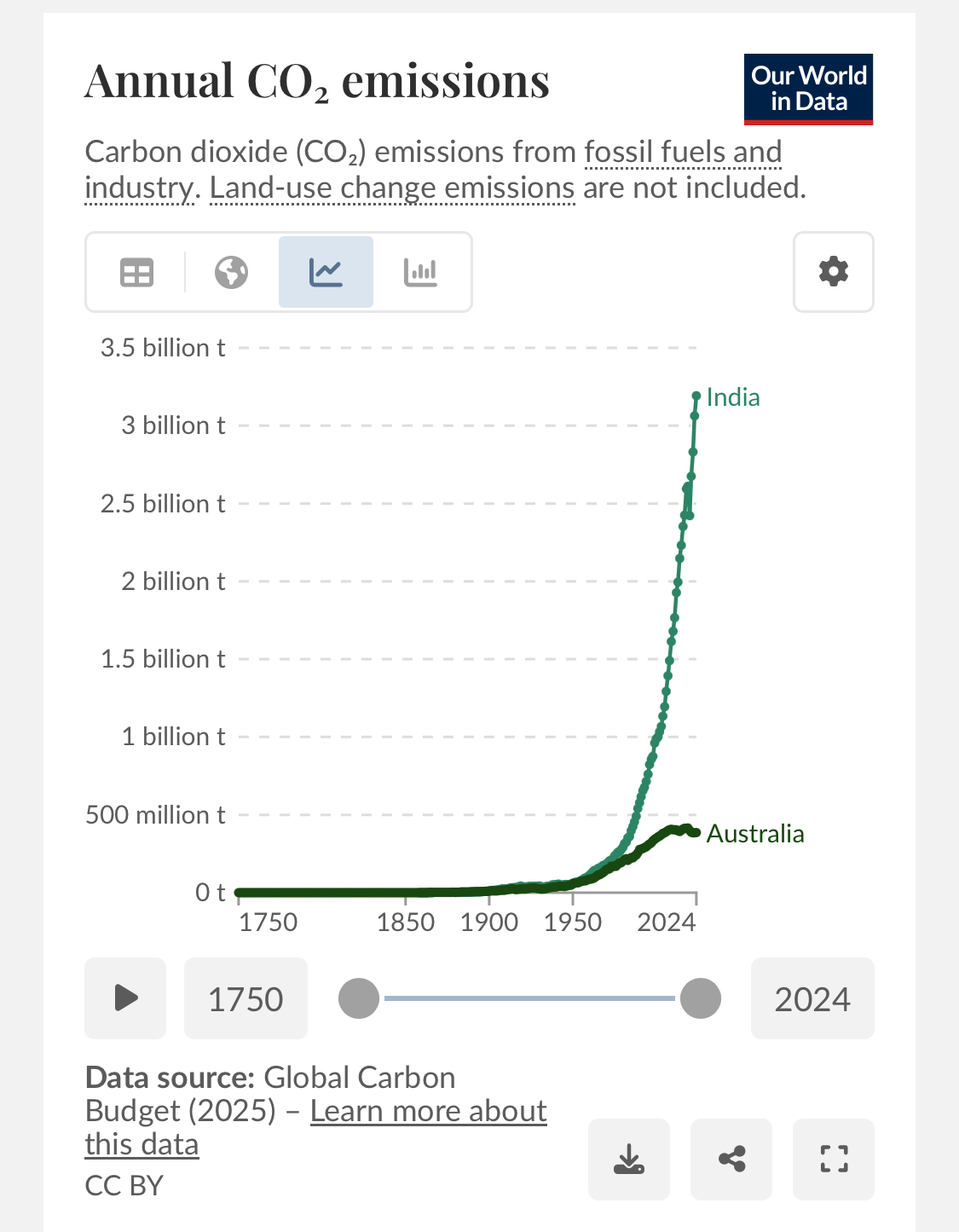Open the chart settings gear

click(833, 272)
